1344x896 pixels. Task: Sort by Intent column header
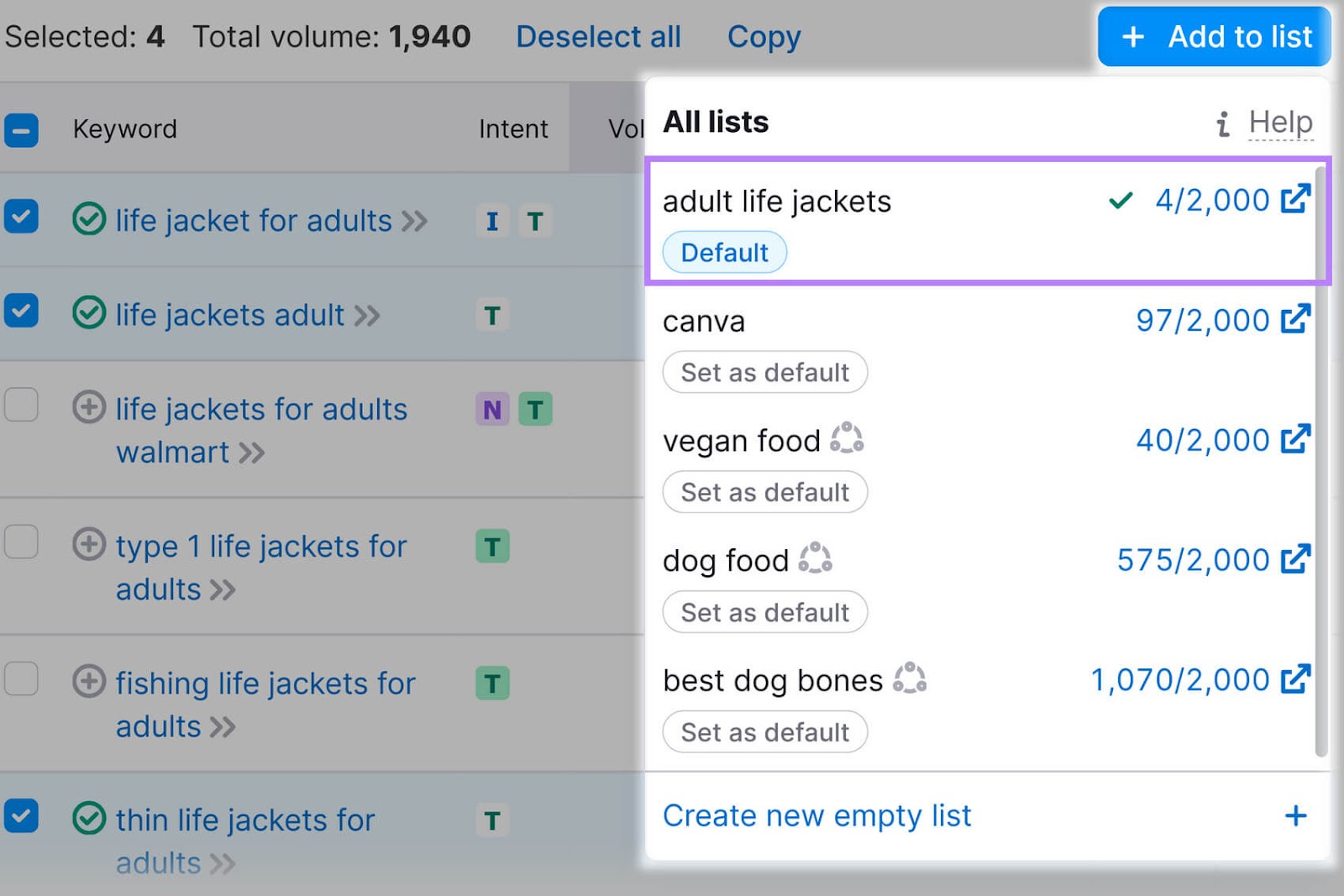click(513, 128)
